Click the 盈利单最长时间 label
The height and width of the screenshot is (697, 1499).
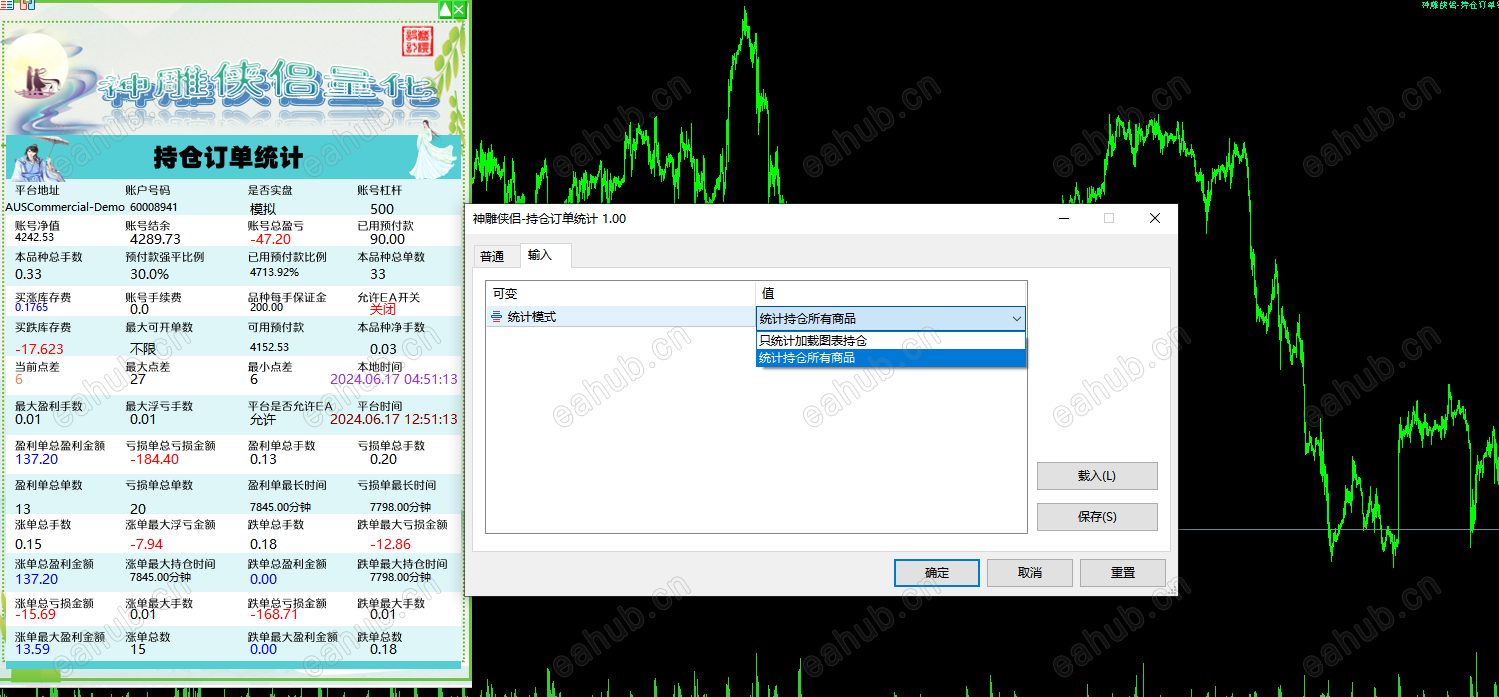point(287,485)
